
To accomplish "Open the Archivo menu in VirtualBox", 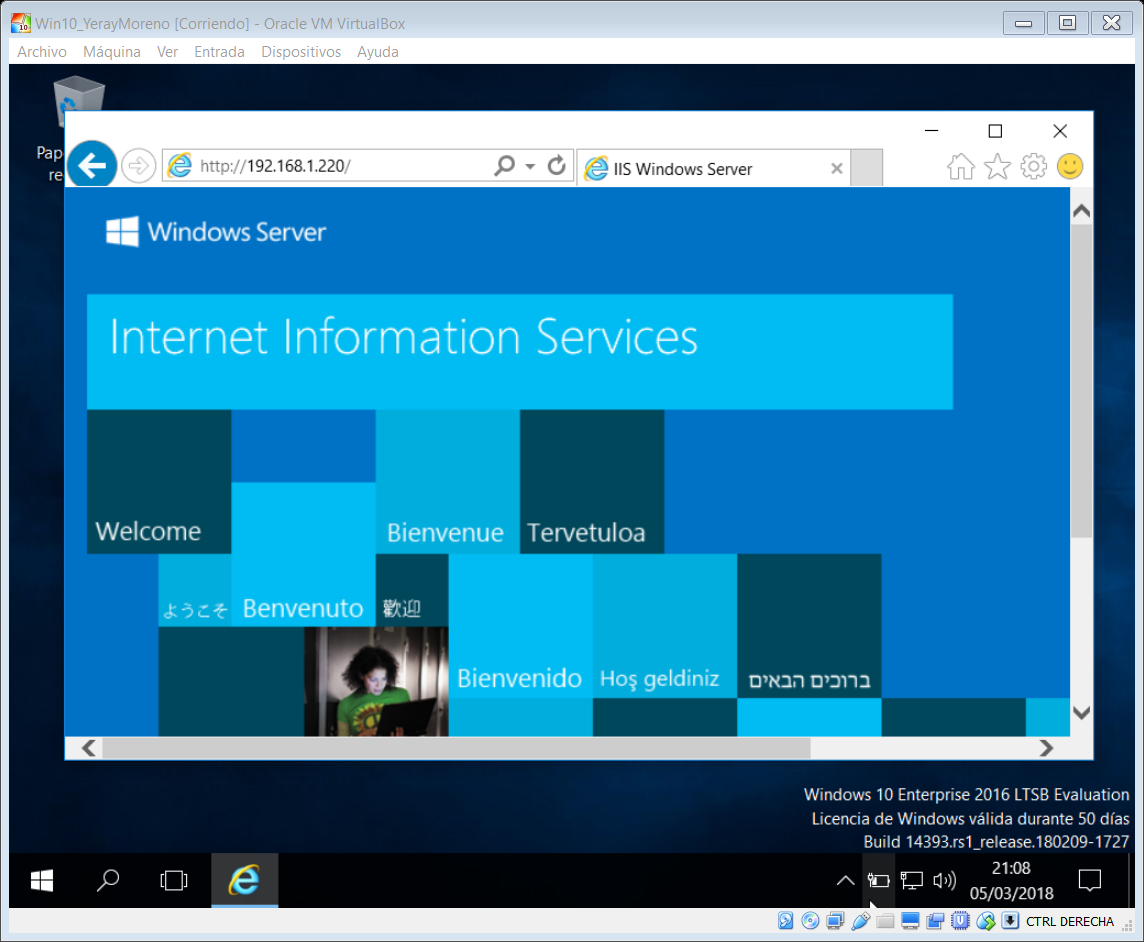I will [x=42, y=52].
